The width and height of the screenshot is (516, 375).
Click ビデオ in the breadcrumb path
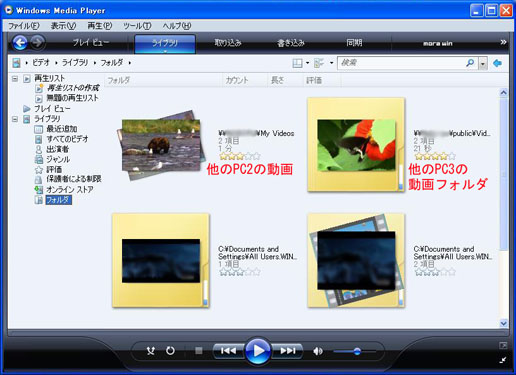pos(41,63)
